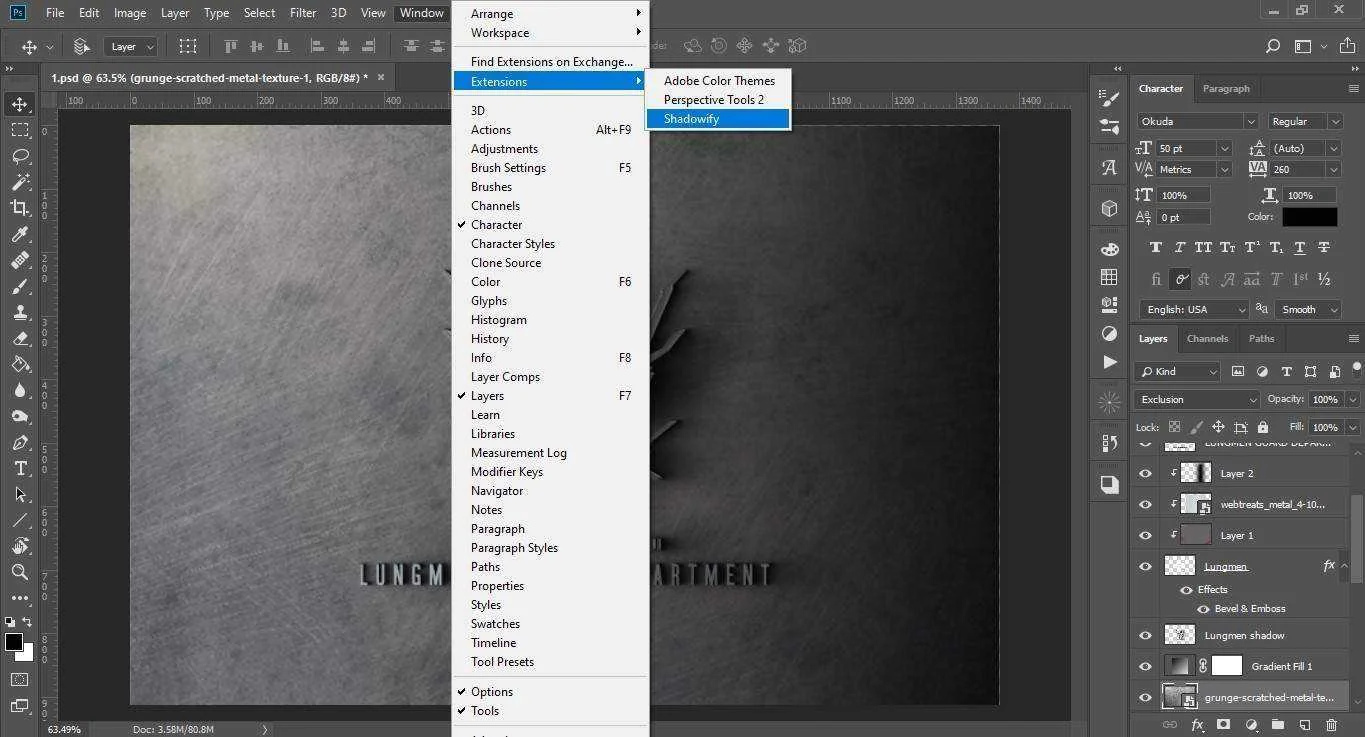
Task: Click the foreground color swatch
Action: 14,642
